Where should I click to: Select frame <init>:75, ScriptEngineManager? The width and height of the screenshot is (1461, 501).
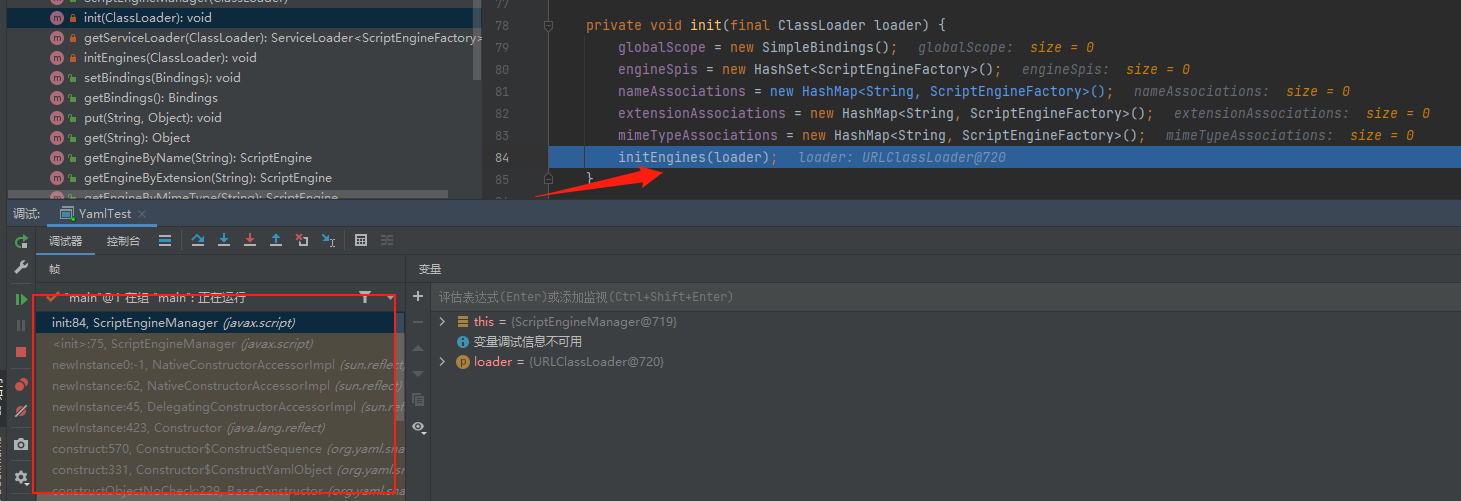219,344
